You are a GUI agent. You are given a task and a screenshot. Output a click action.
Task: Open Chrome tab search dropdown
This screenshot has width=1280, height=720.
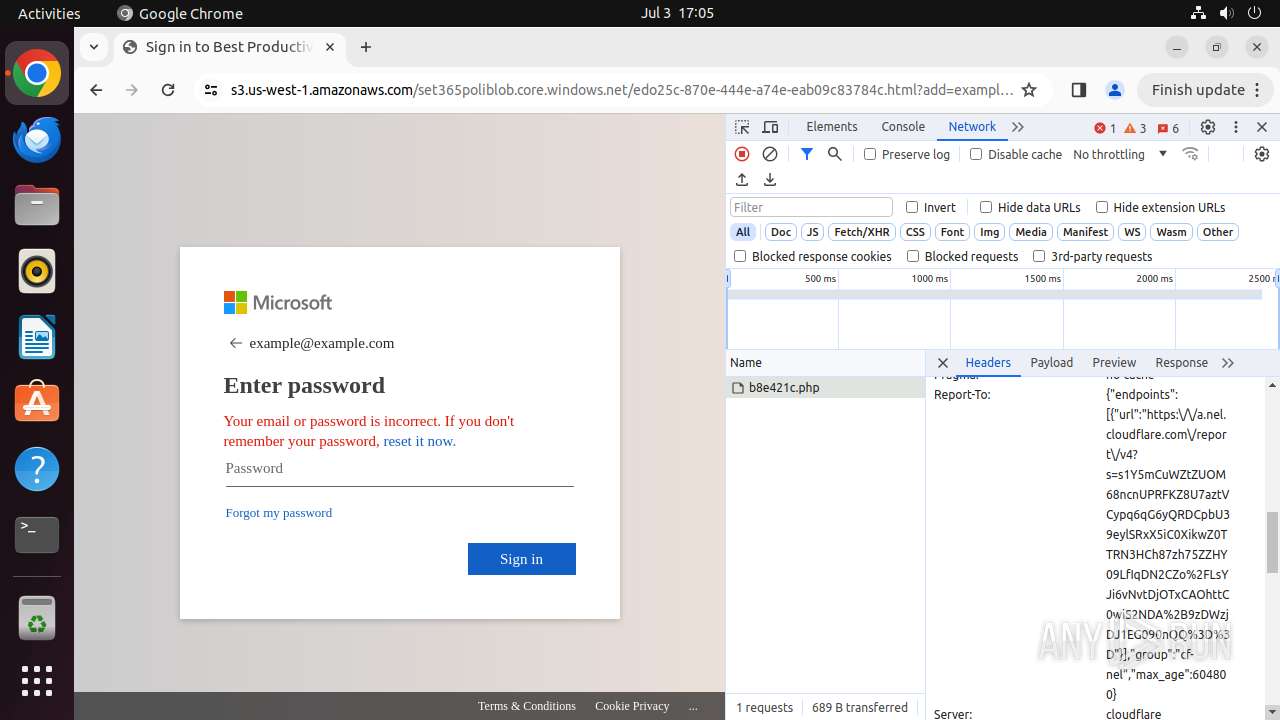[x=93, y=46]
